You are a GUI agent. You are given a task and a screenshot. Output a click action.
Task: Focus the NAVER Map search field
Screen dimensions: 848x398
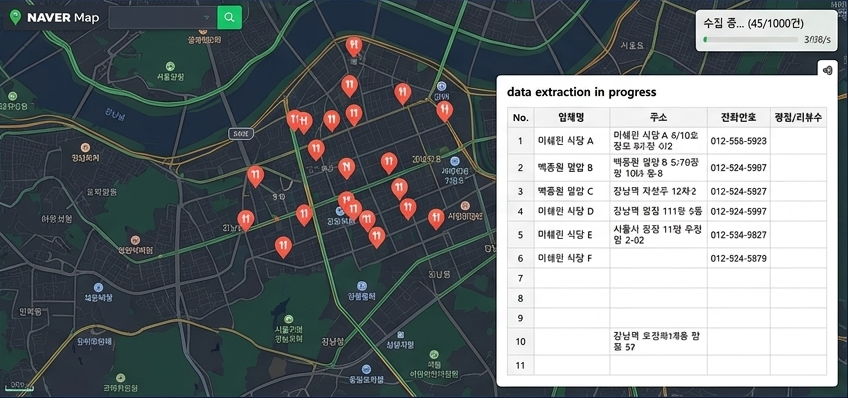coord(162,17)
